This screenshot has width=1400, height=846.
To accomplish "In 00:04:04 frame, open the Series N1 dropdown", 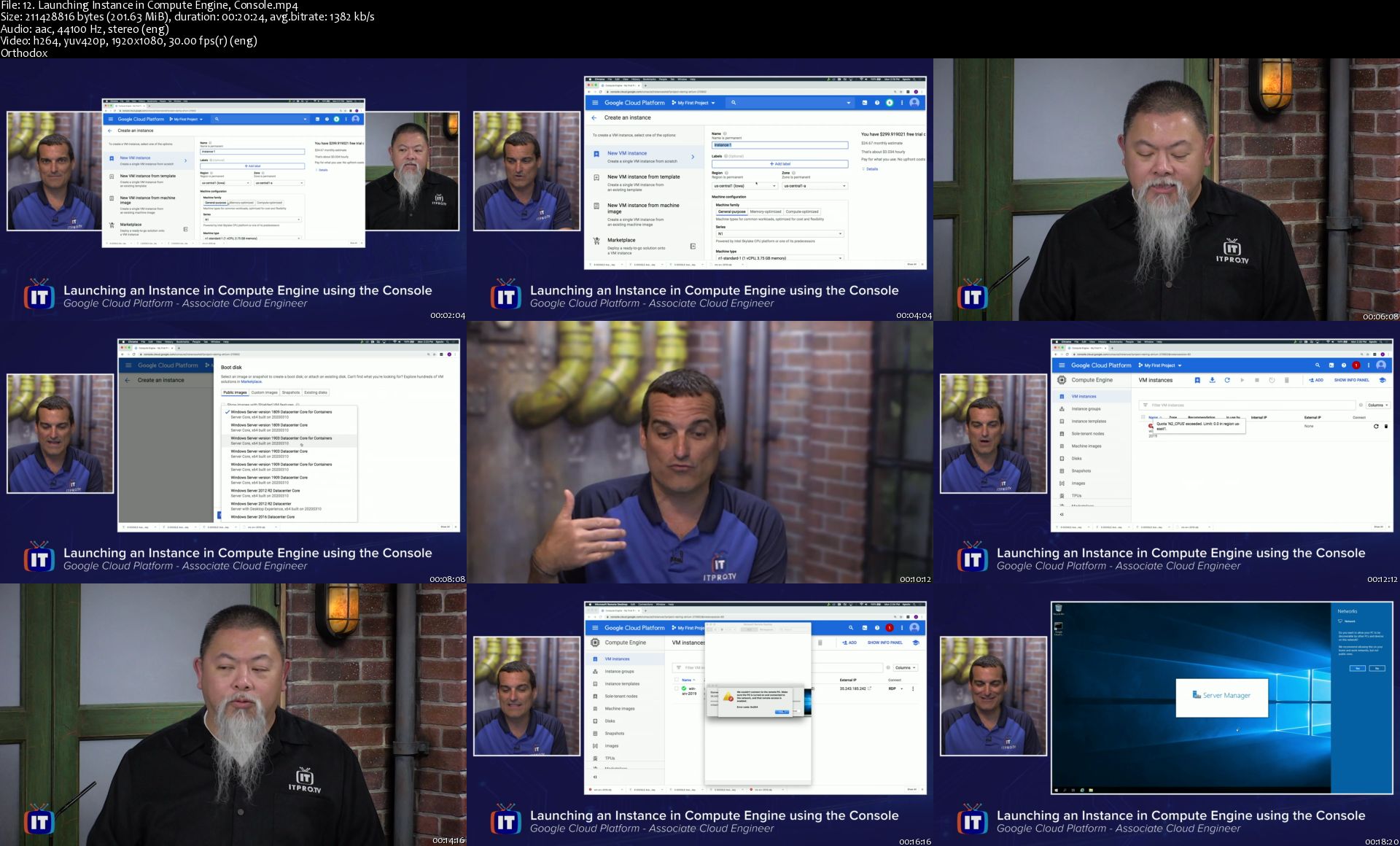I will point(779,234).
